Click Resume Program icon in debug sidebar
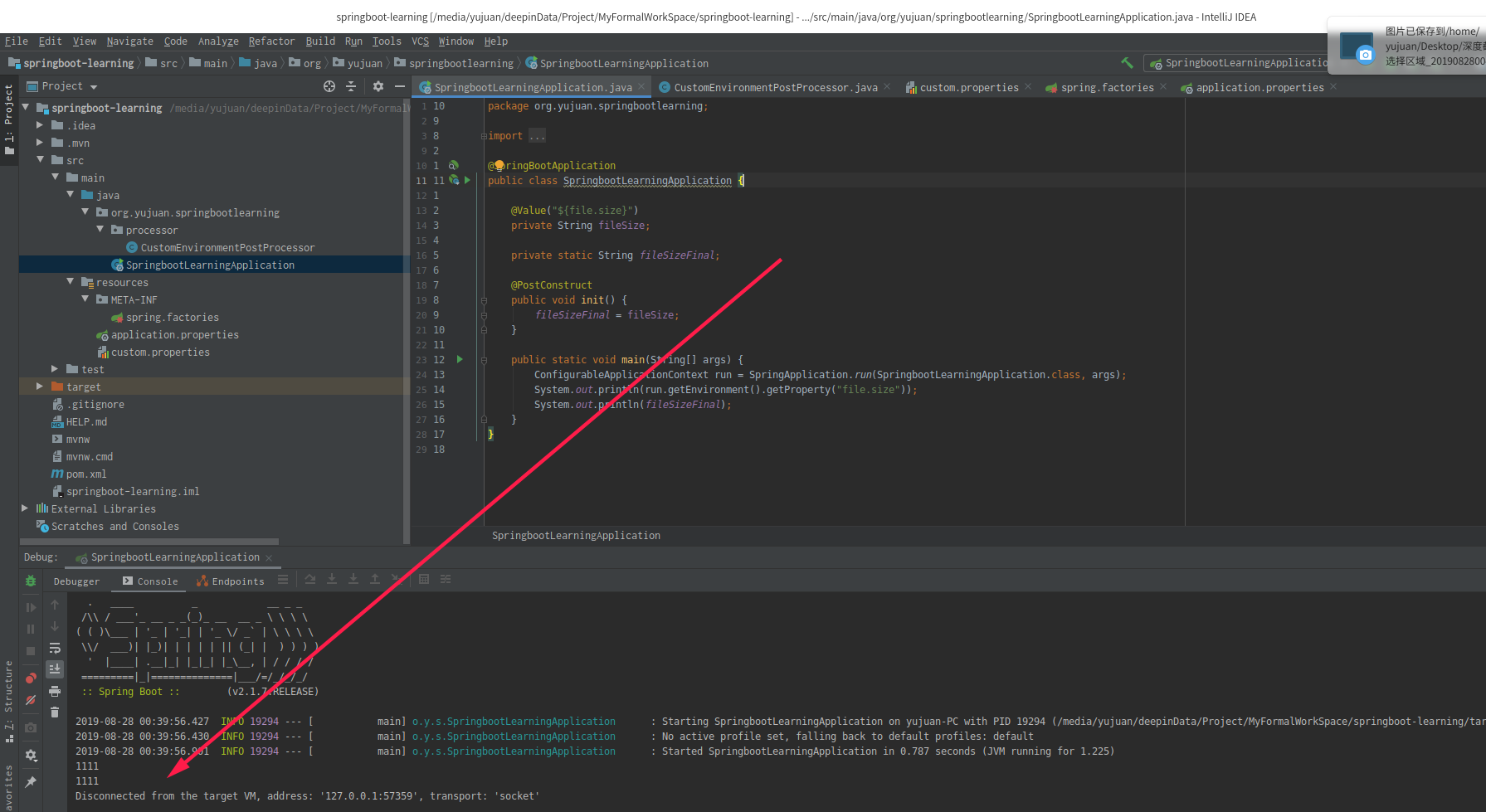Viewport: 1486px width, 812px height. click(31, 608)
